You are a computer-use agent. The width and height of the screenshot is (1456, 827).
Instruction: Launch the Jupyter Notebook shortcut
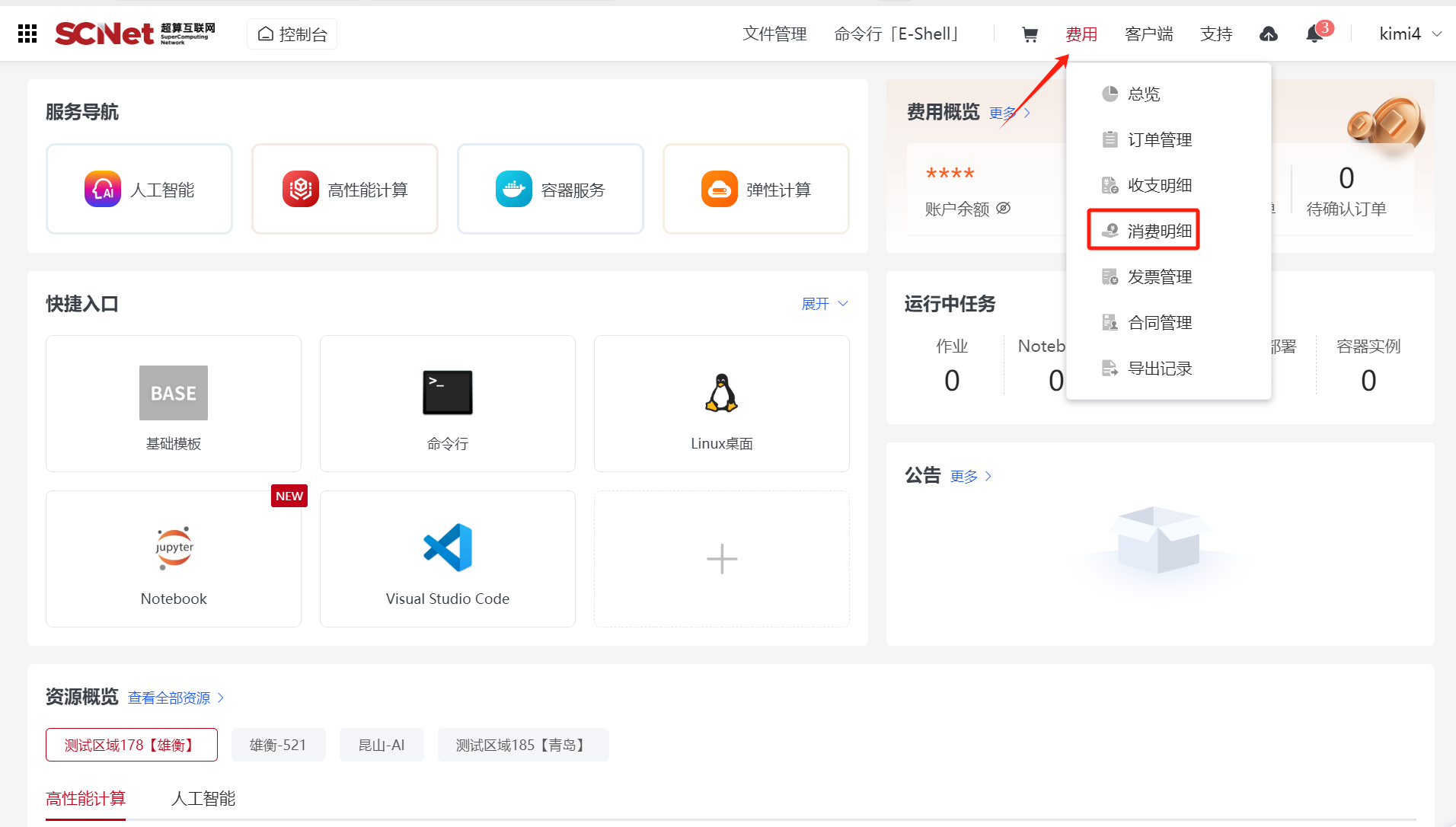tap(174, 559)
